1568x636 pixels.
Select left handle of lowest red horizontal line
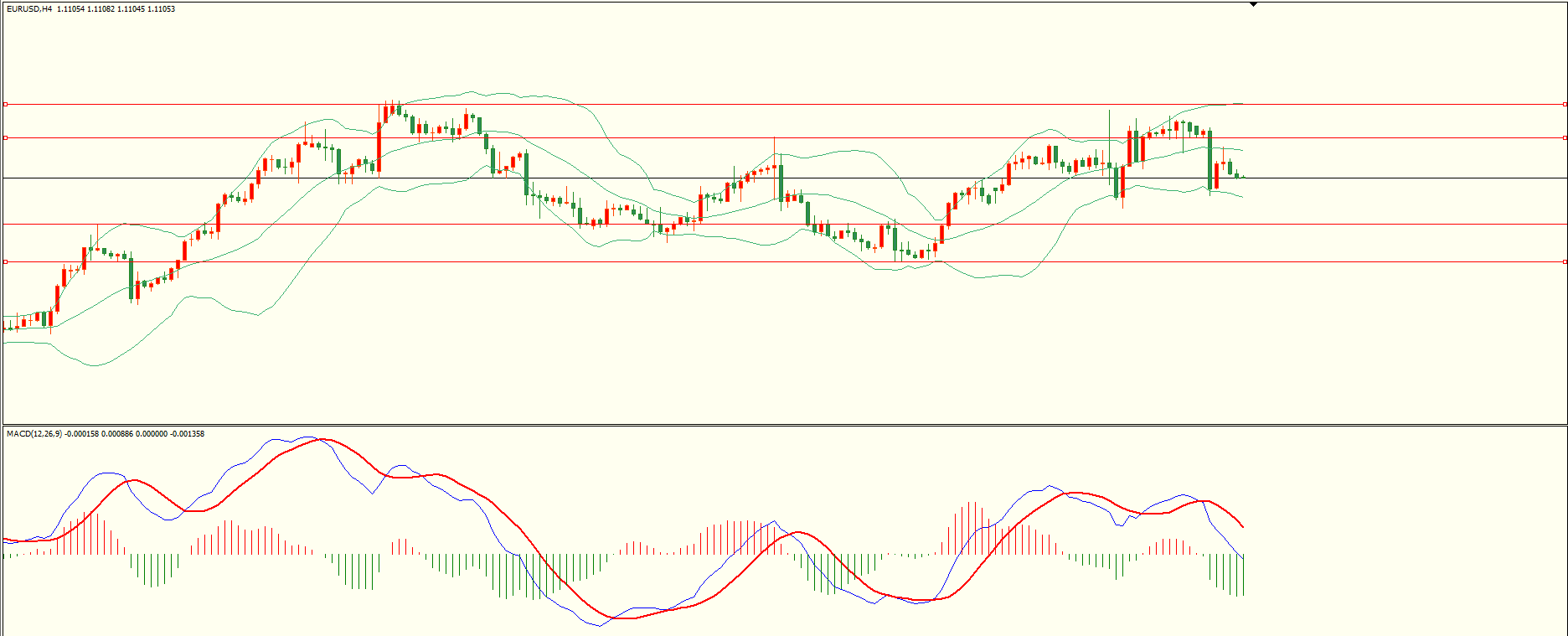pos(5,262)
